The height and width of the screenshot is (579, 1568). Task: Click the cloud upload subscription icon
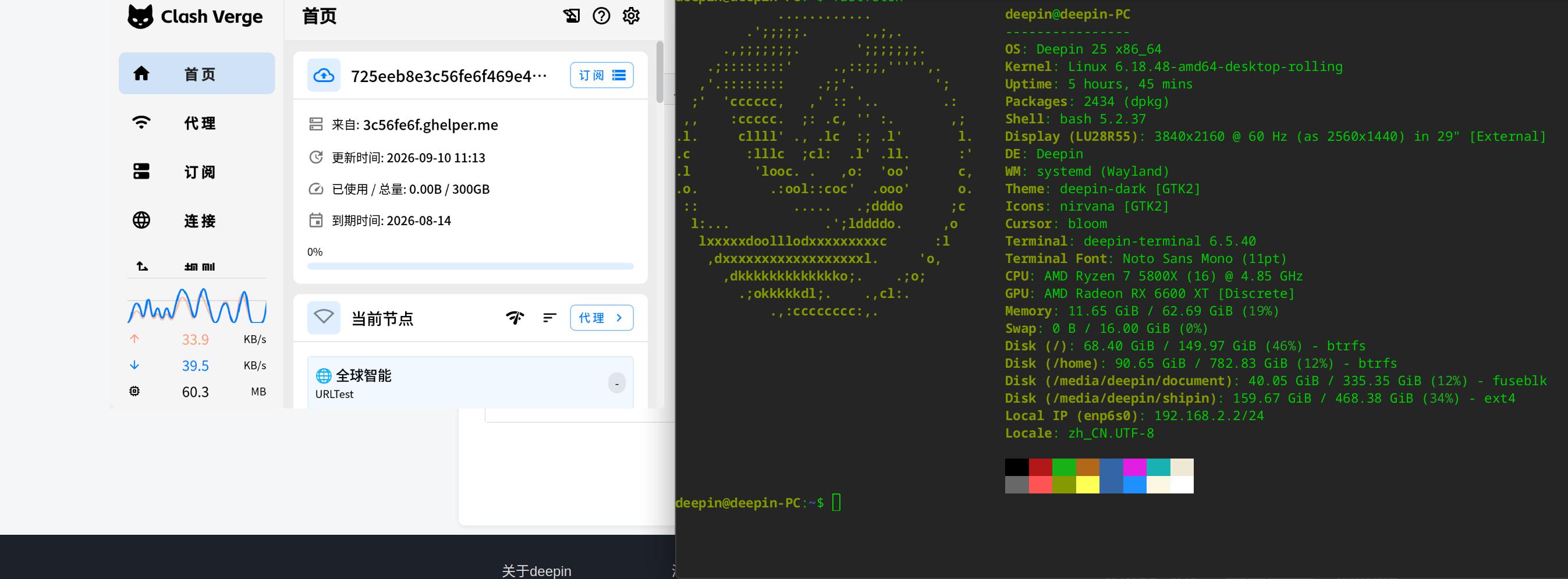(324, 76)
